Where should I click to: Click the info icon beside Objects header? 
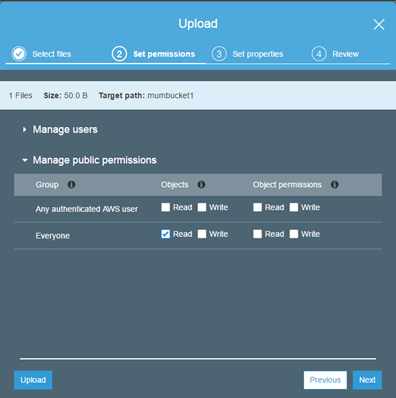pos(201,185)
